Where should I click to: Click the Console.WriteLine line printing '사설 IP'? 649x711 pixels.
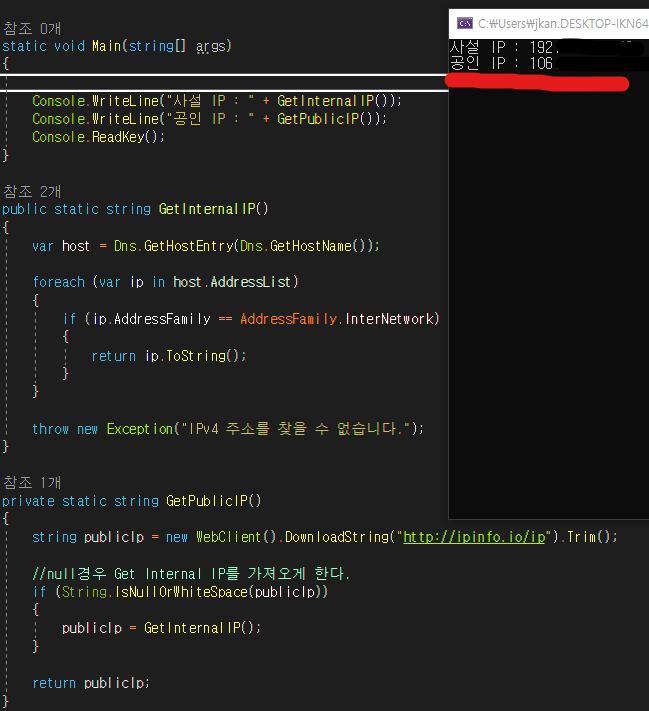(217, 101)
